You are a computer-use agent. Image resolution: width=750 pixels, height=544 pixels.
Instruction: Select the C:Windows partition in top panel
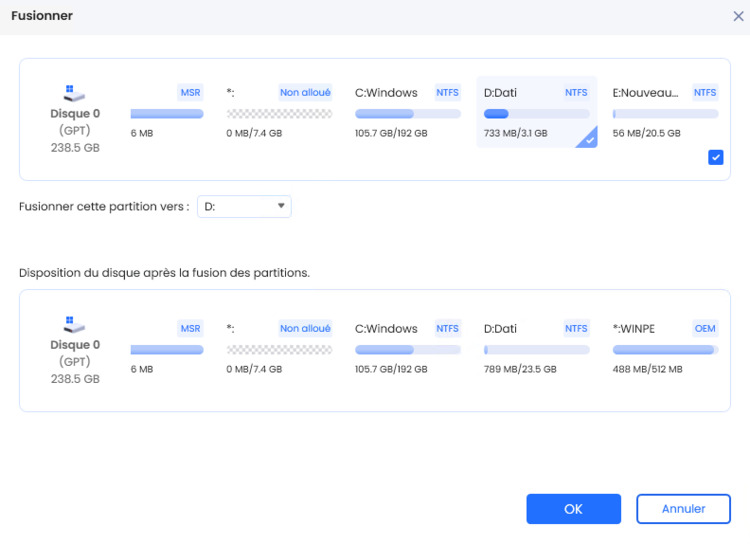tap(408, 112)
